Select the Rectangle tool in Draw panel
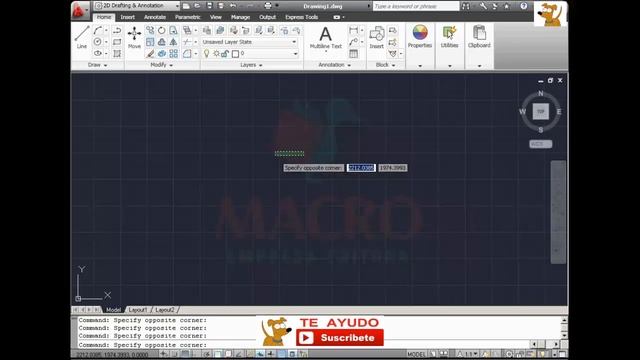Image resolution: width=640 pixels, height=360 pixels. point(117,42)
